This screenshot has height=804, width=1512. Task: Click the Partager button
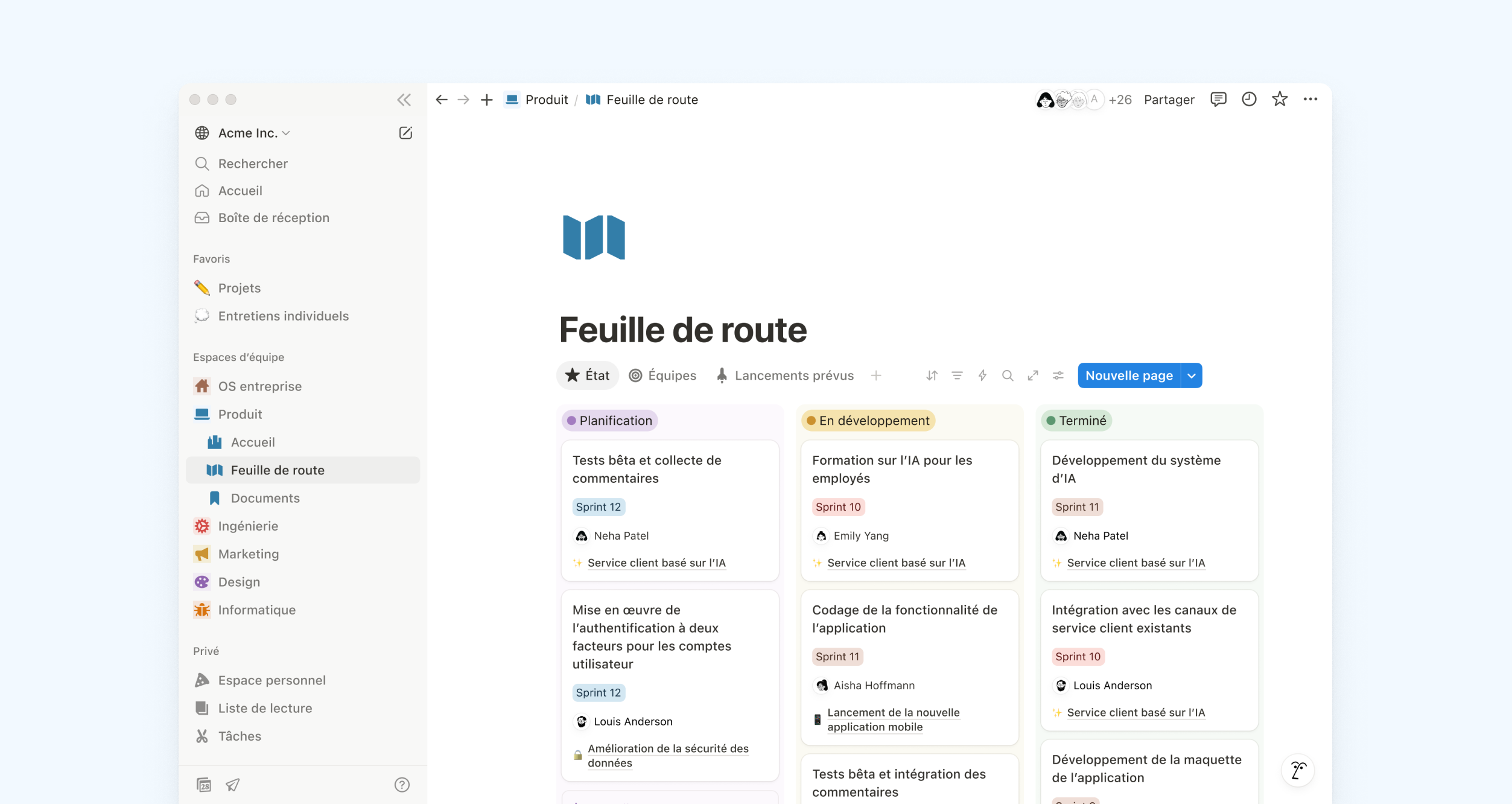pos(1169,100)
